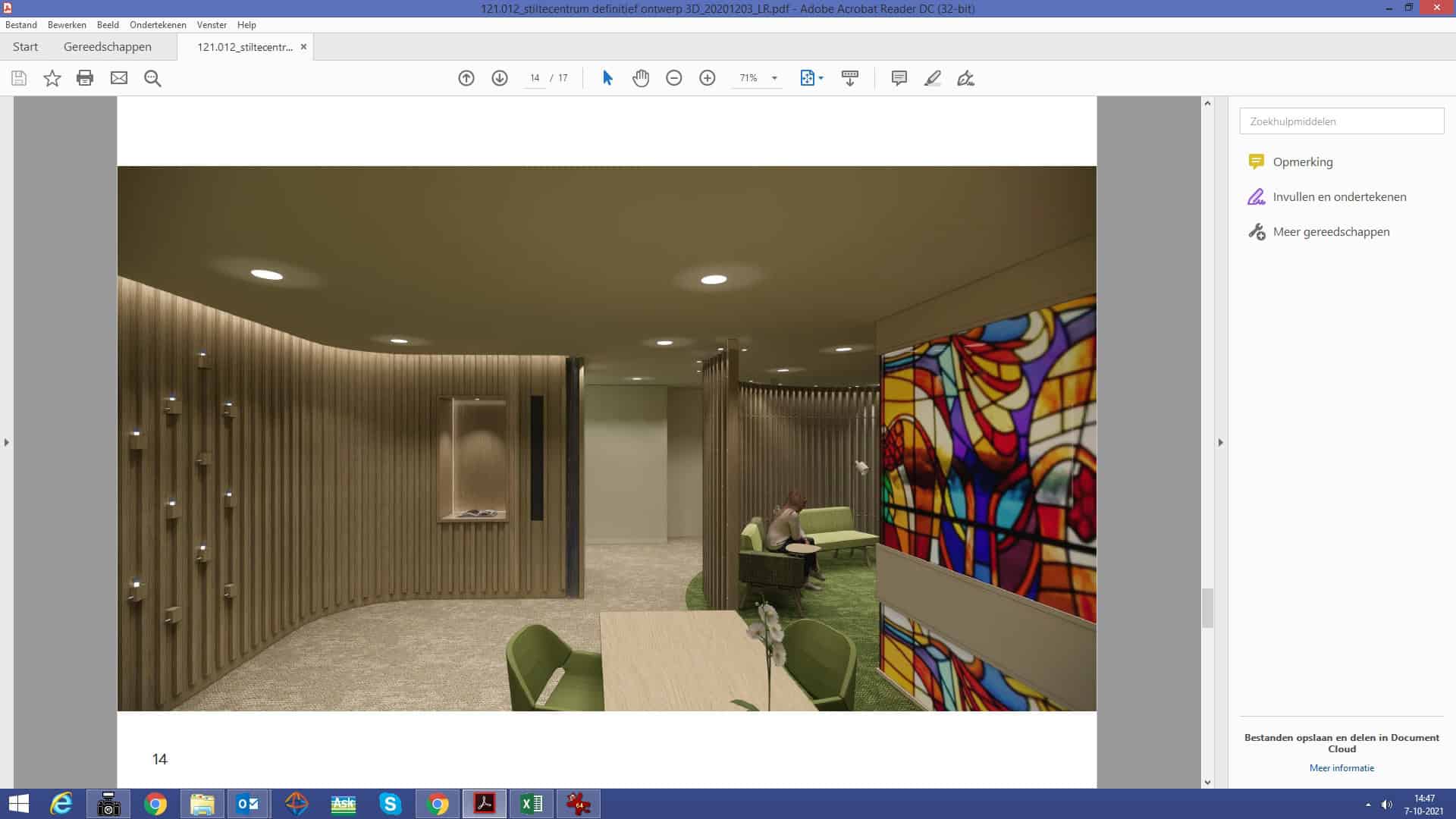The width and height of the screenshot is (1456, 819).
Task: Open fit page options icon
Action: coord(811,78)
